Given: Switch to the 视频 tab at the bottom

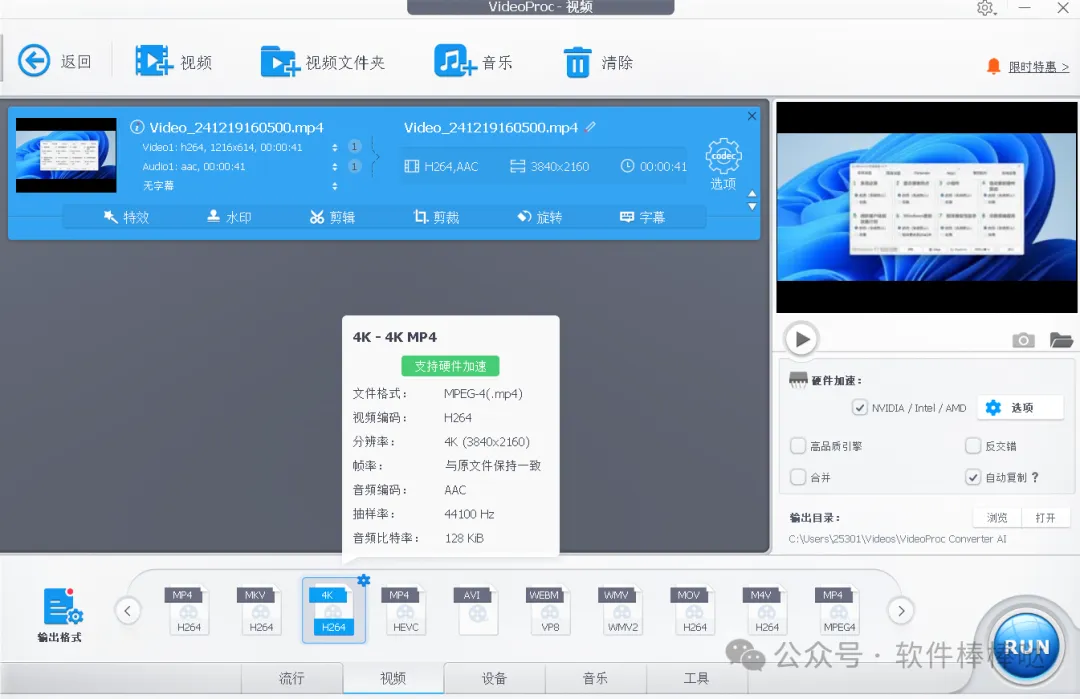Looking at the screenshot, I should pyautogui.click(x=393, y=678).
